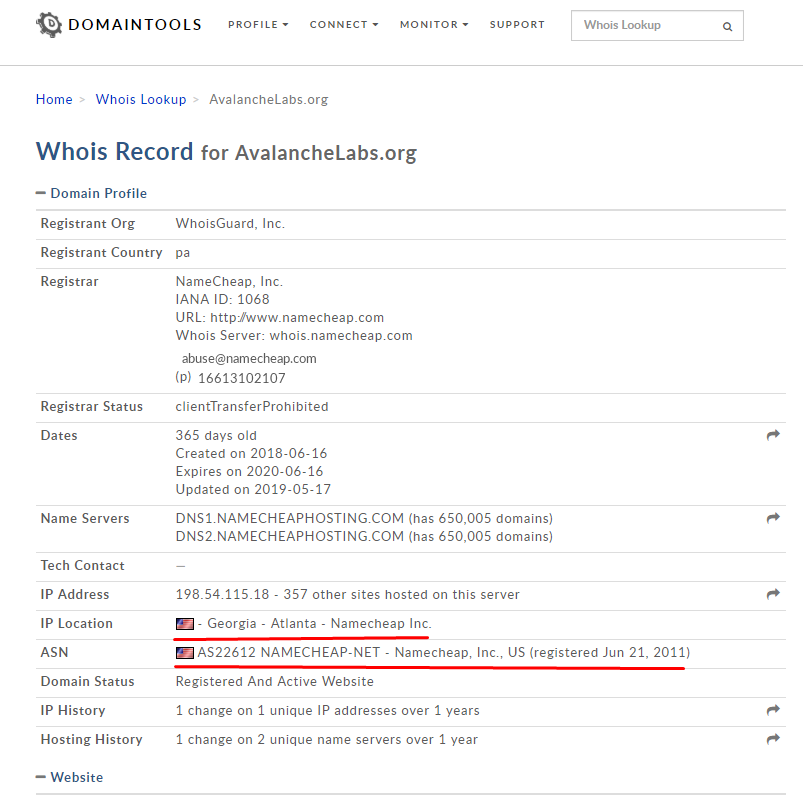The width and height of the screenshot is (803, 798).
Task: Click the share arrow on the IP History row
Action: point(771,710)
